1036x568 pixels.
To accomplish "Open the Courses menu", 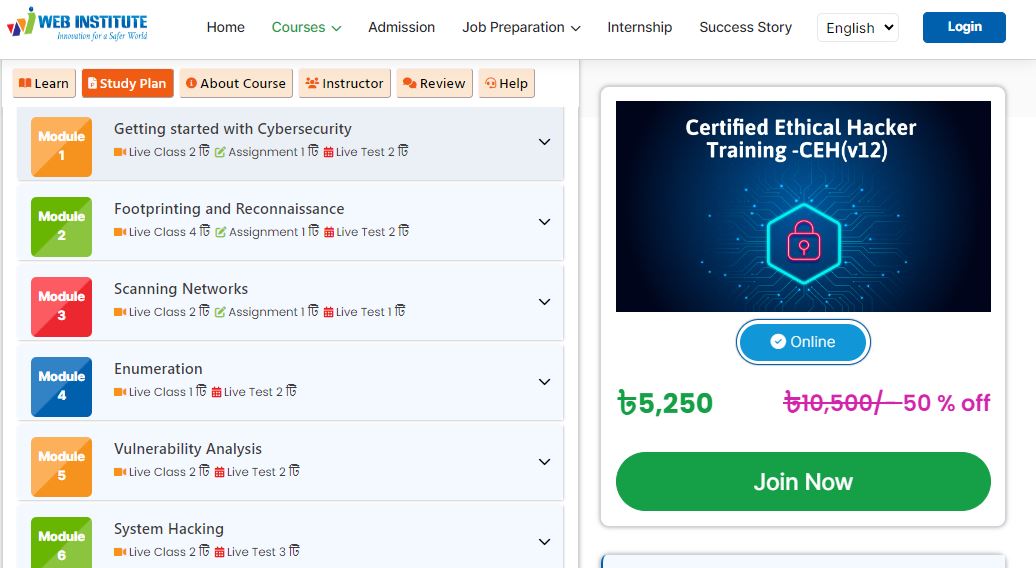I will click(x=307, y=27).
